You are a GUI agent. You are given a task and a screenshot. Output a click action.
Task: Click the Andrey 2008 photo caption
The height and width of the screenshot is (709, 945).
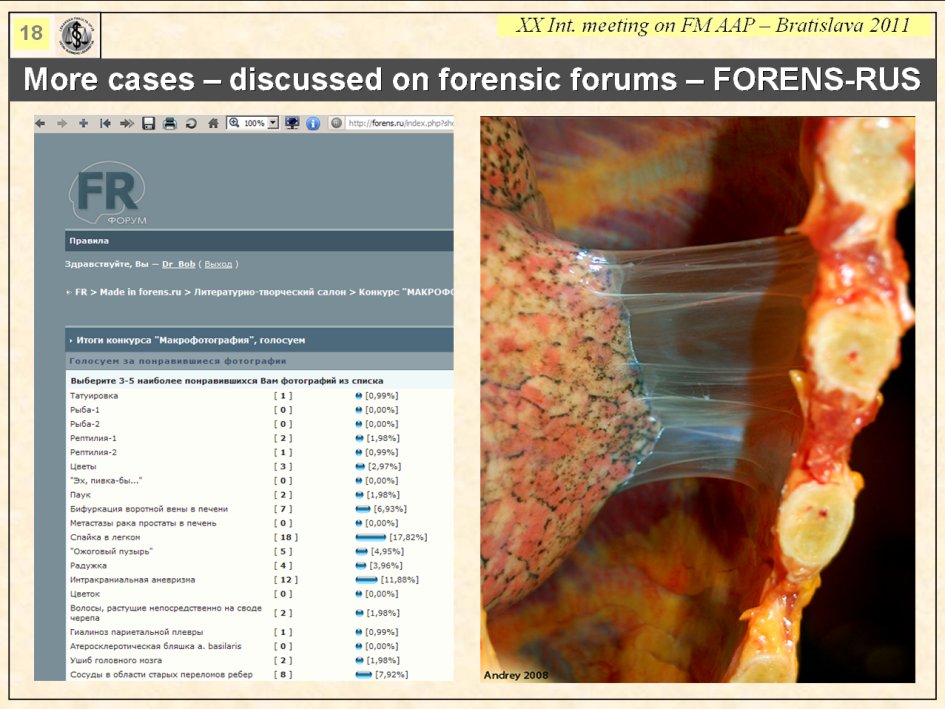click(x=516, y=675)
